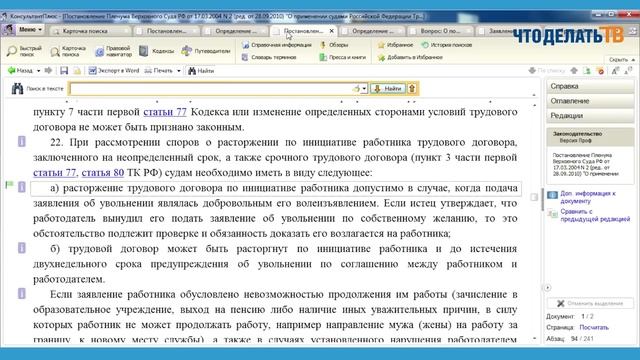The height and width of the screenshot is (360, 640).
Task: Open История поисков
Action: tap(447, 45)
